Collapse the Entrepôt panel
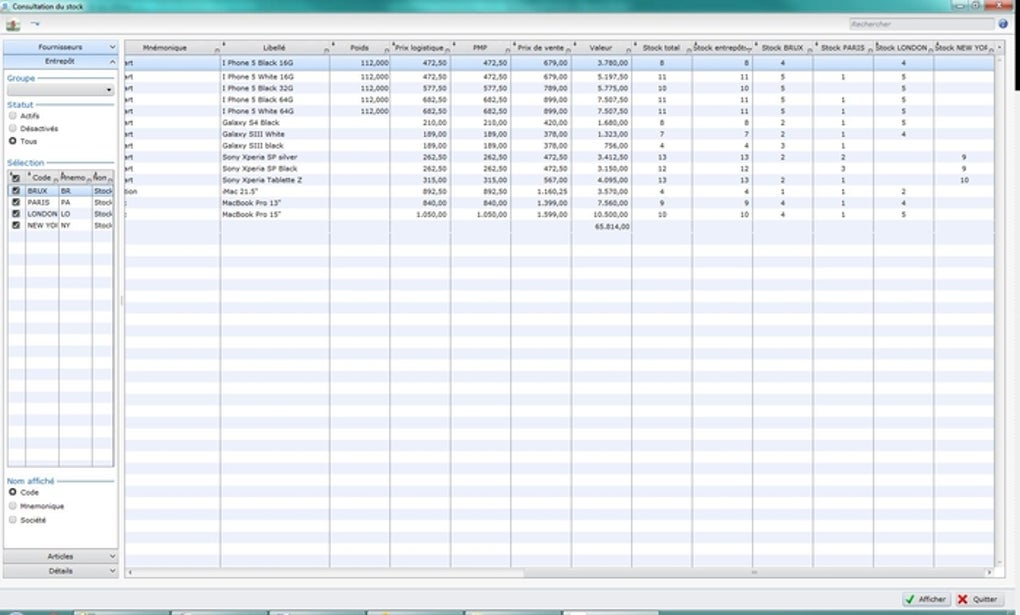This screenshot has height=615, width=1020. (x=60, y=59)
